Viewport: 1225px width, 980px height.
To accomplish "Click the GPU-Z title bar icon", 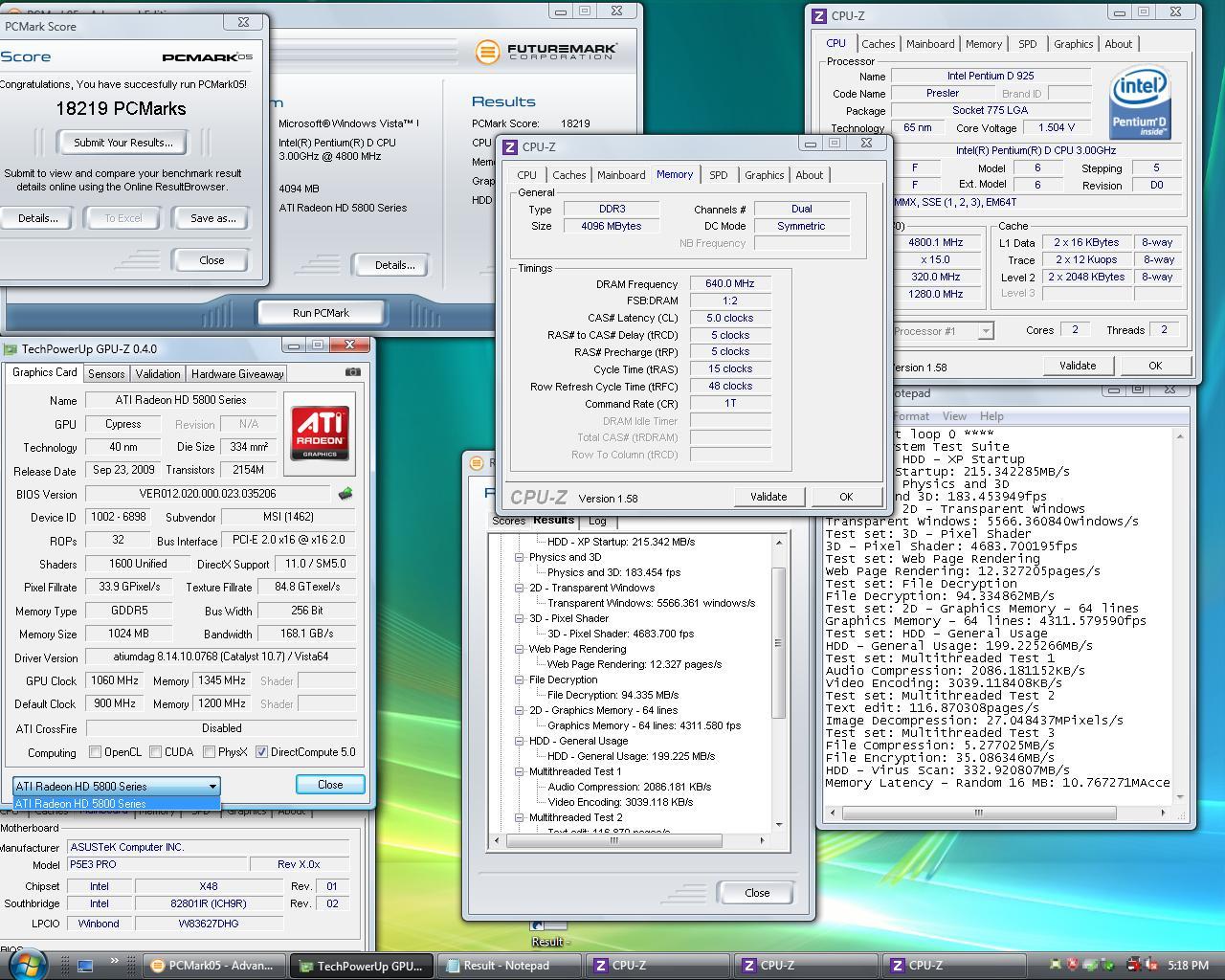I will pyautogui.click(x=11, y=349).
